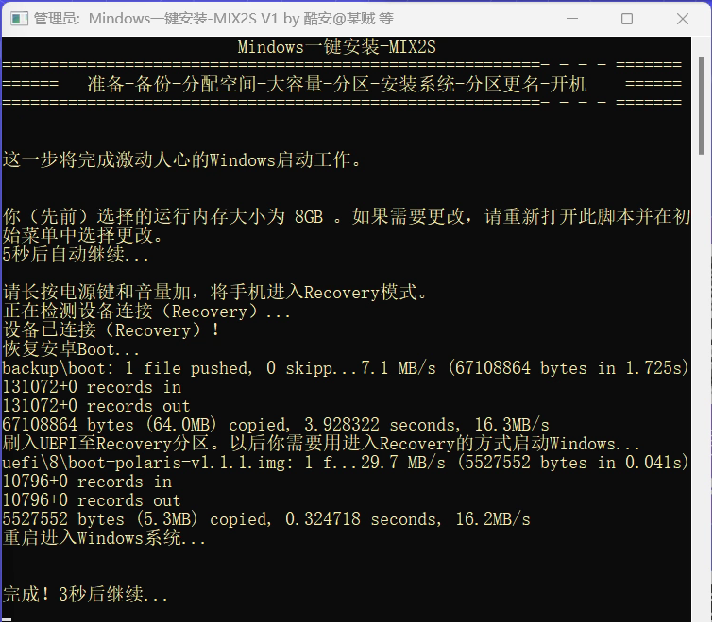Click the console app icon in title bar
The width and height of the screenshot is (712, 622).
click(x=18, y=18)
